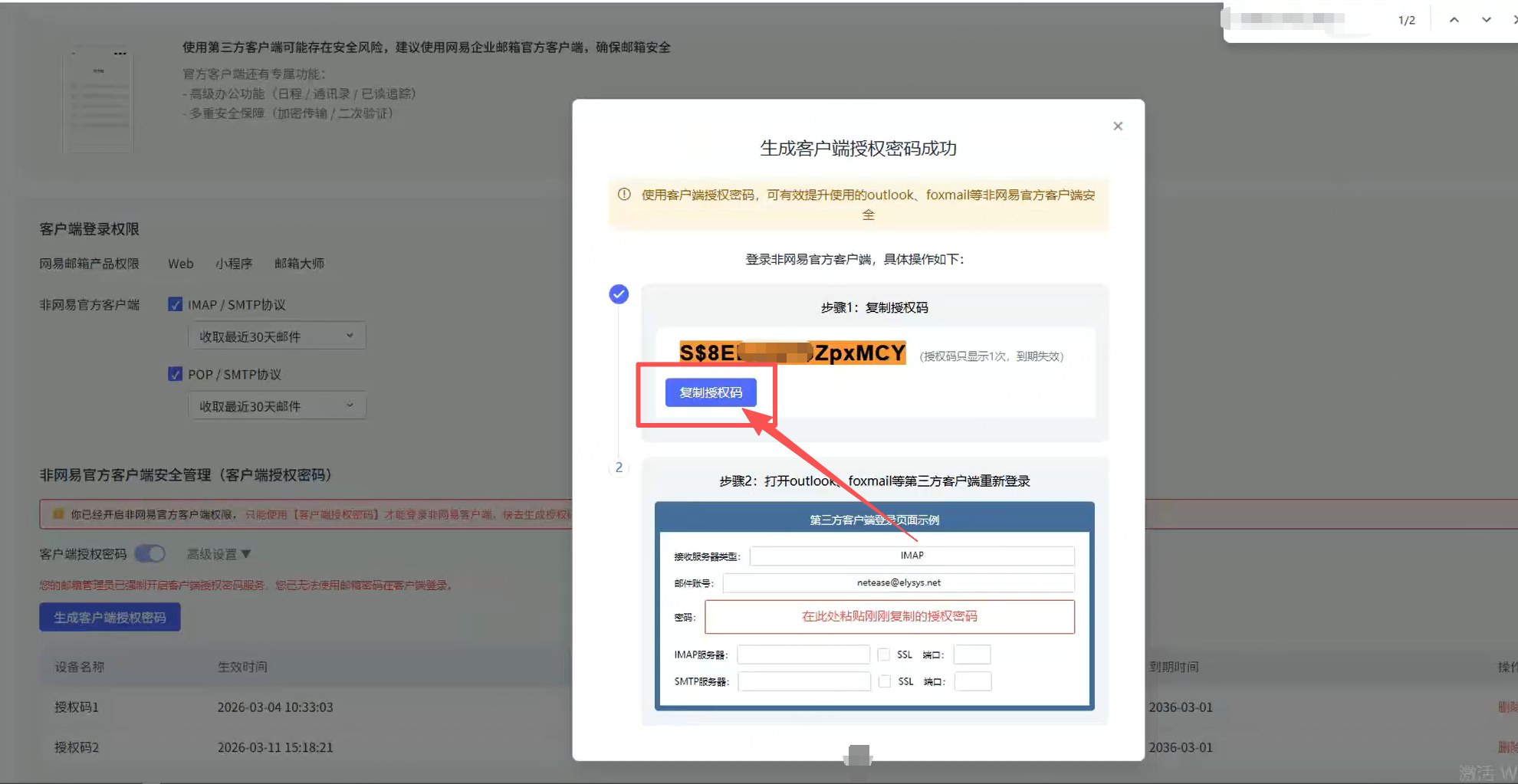Tick the SSL checkbox on the IMAP服务器 row
The image size is (1518, 784).
[884, 654]
